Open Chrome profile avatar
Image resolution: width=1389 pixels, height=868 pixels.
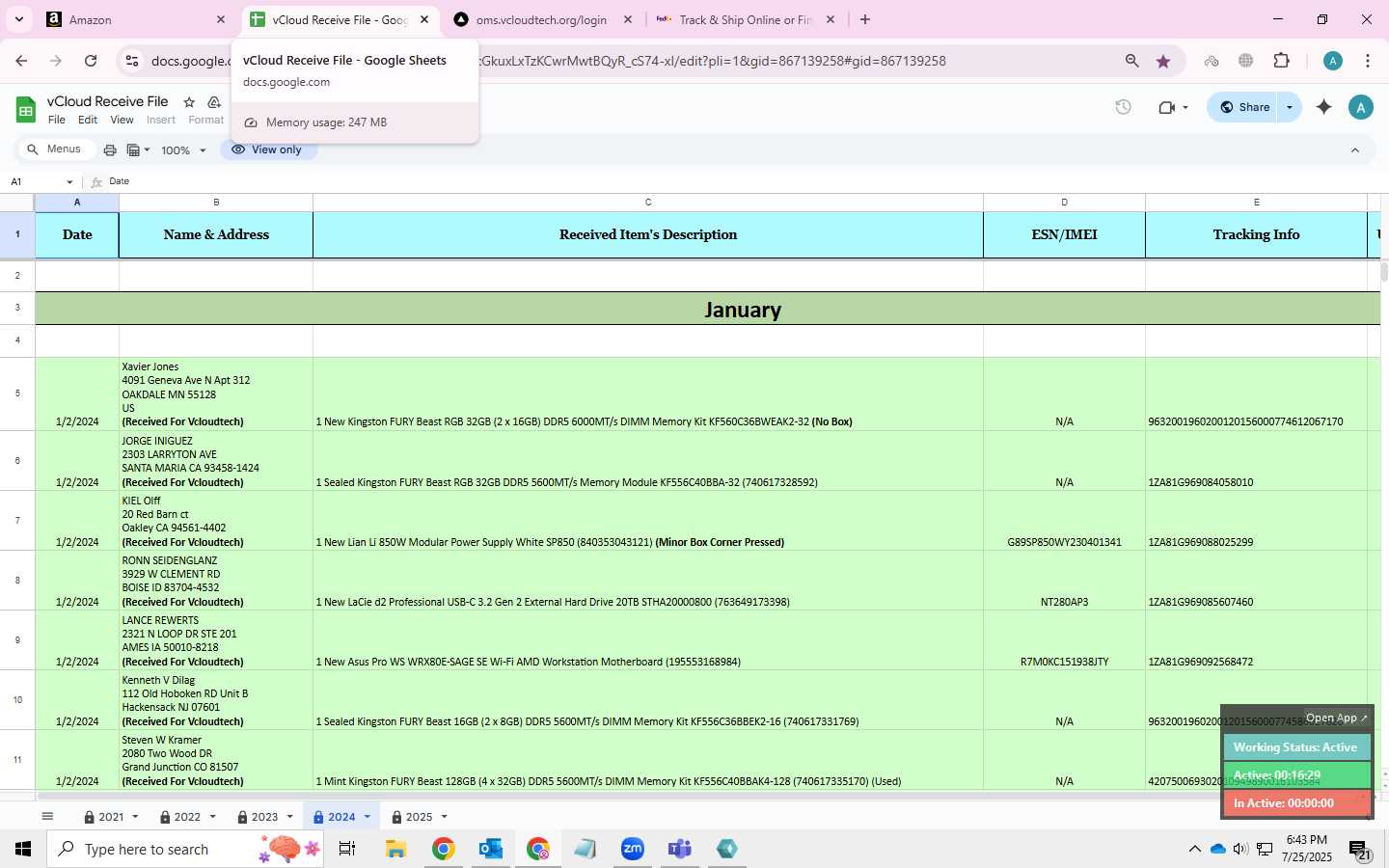tap(1333, 61)
